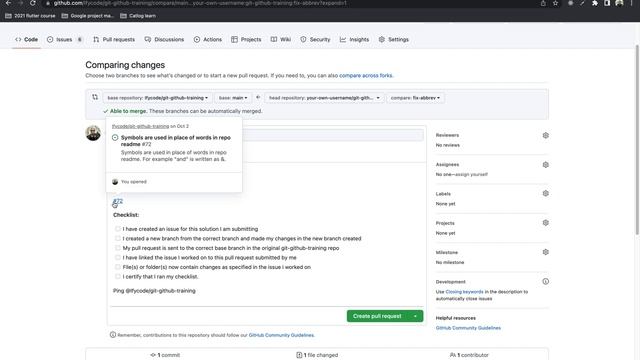Click the open issue icon in hovercard

tap(115, 138)
